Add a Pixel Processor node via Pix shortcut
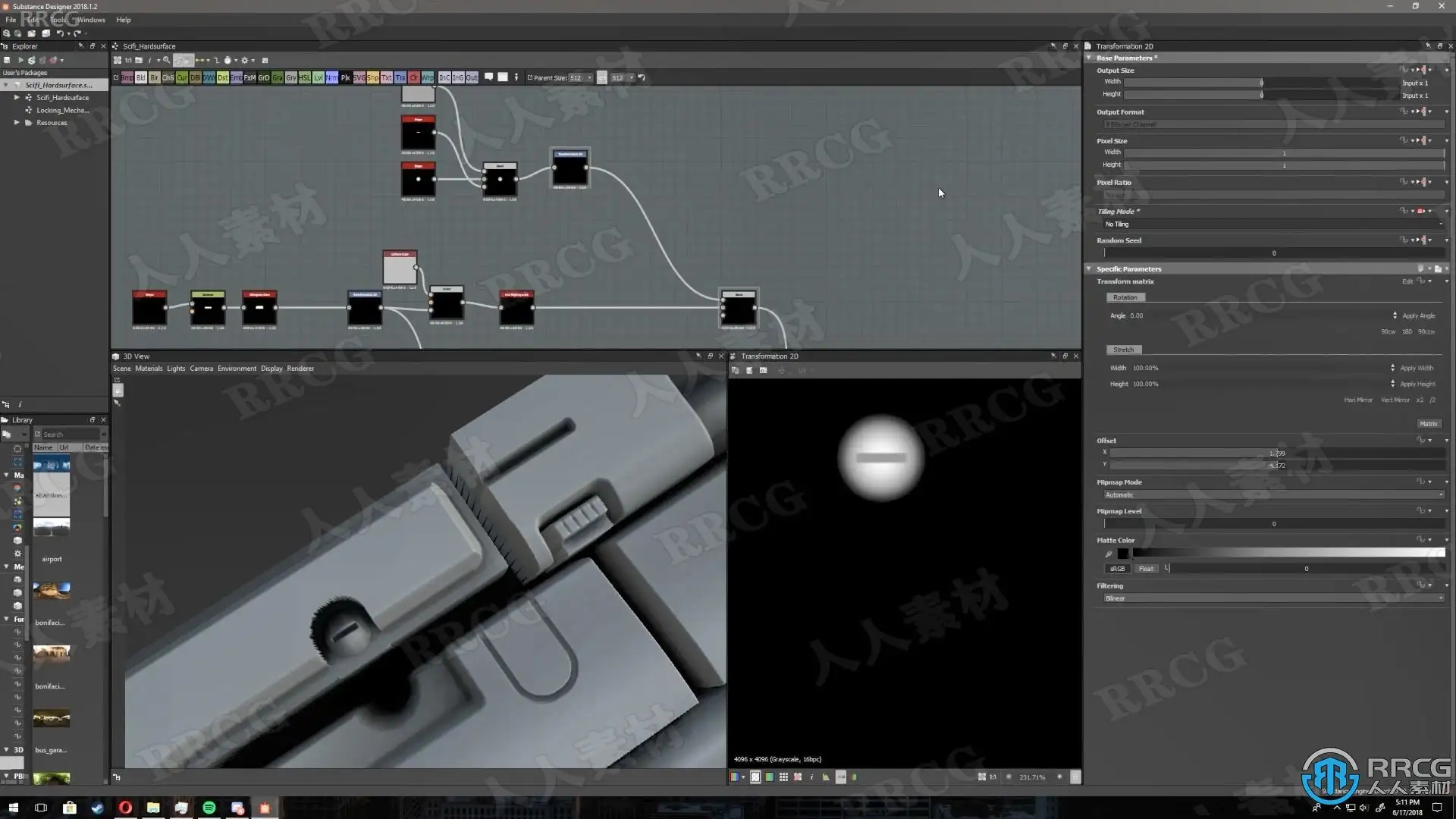Image resolution: width=1456 pixels, height=819 pixels. click(345, 77)
